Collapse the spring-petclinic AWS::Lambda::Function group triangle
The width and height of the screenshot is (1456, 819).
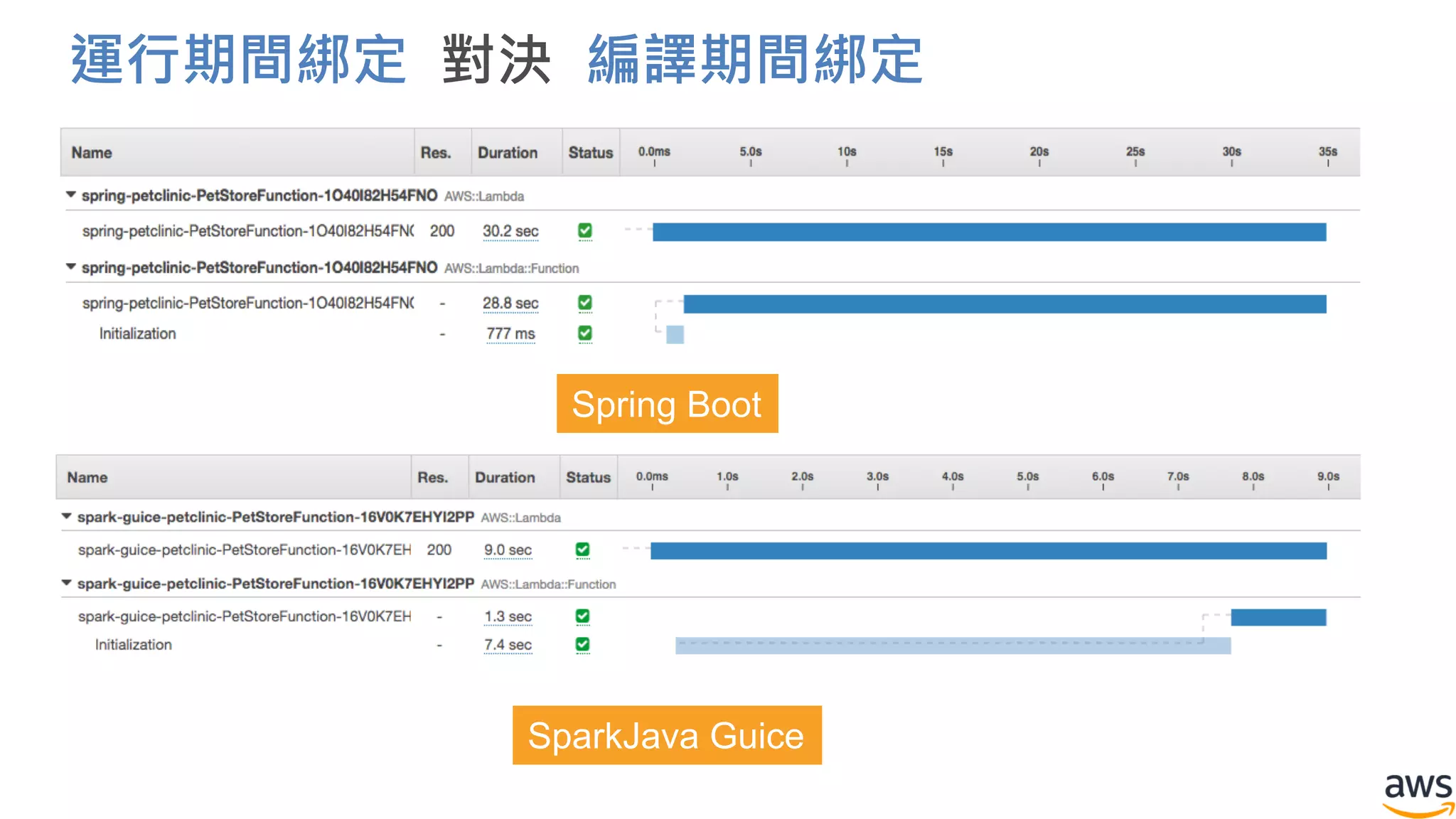coord(70,267)
